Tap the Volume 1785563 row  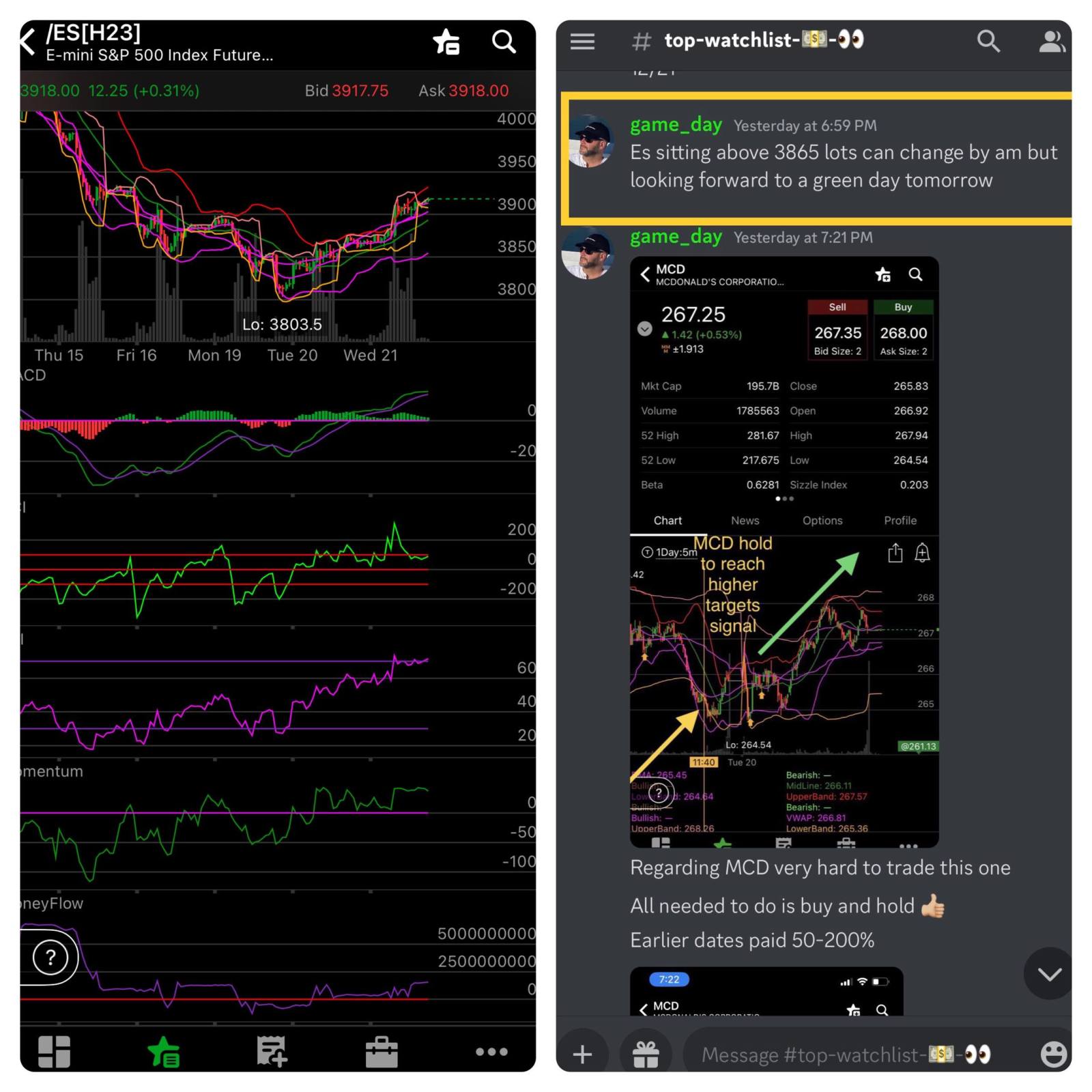[x=710, y=411]
